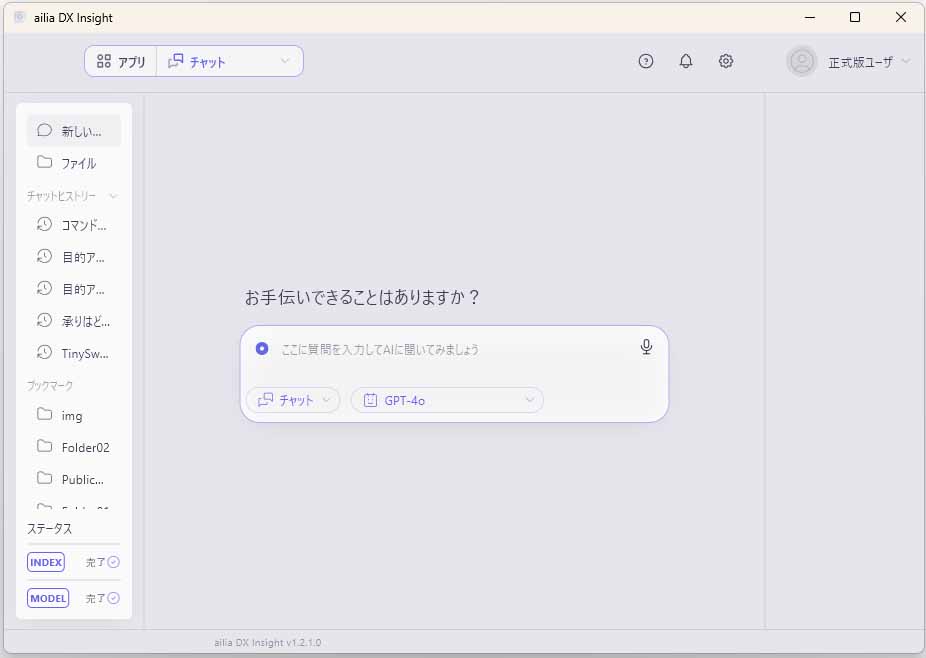Collapse the チャットヒストリー section

pyautogui.click(x=113, y=195)
